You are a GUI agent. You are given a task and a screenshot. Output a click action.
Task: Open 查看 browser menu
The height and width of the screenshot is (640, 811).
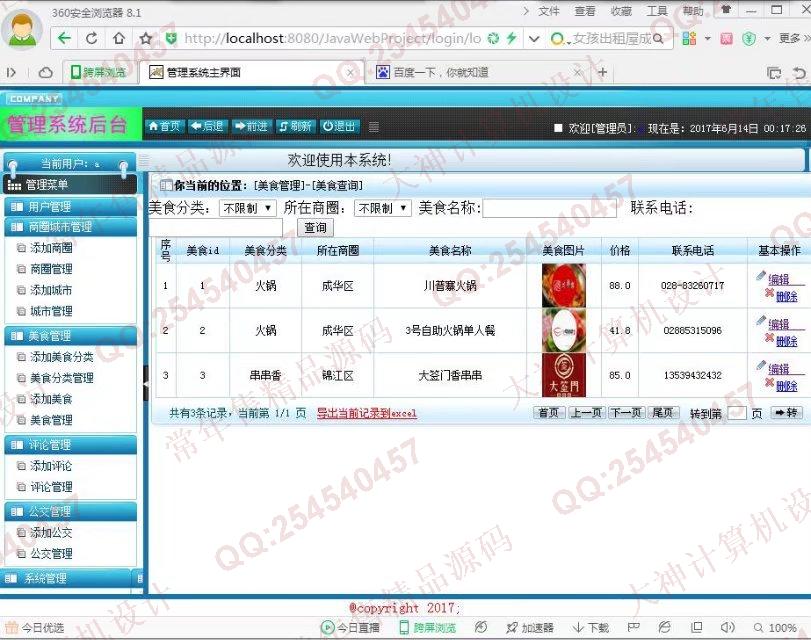(x=585, y=11)
